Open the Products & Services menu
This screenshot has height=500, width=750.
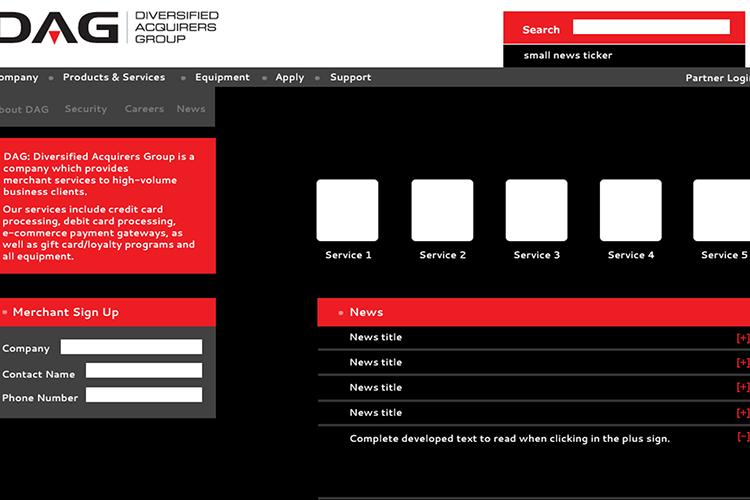click(114, 77)
